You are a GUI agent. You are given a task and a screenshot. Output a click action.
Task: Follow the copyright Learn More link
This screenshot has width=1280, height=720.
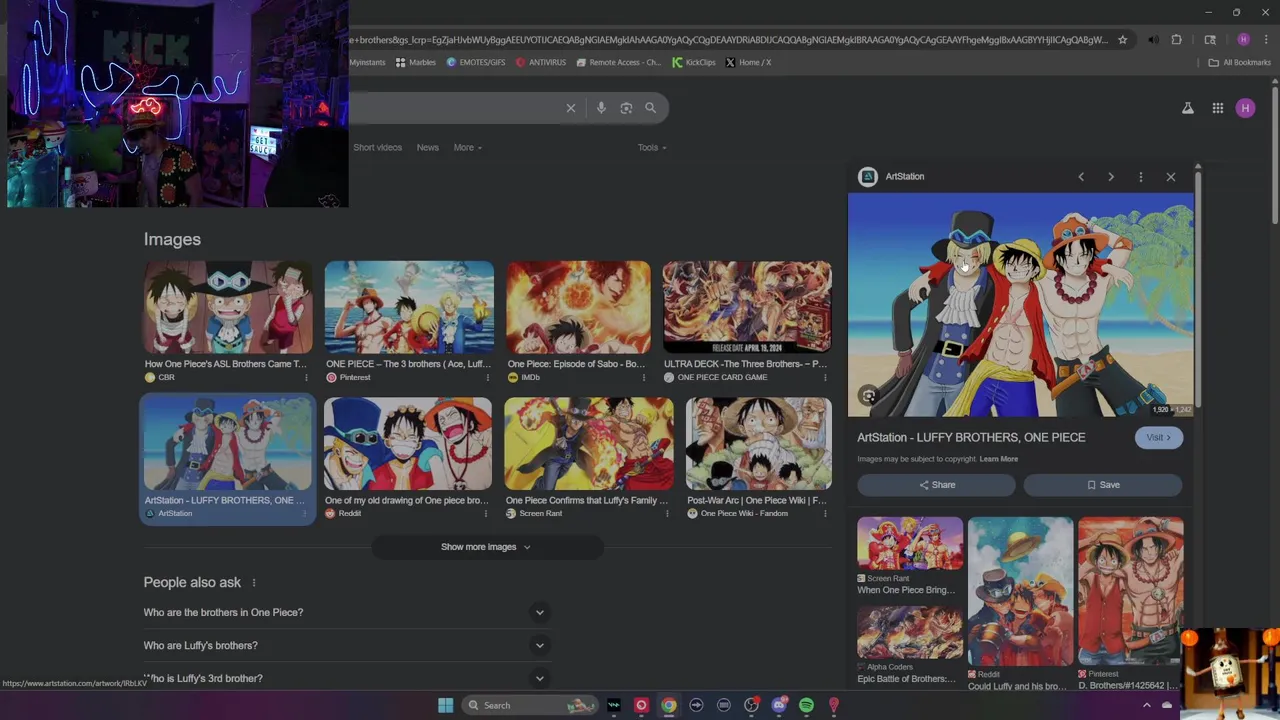(999, 459)
